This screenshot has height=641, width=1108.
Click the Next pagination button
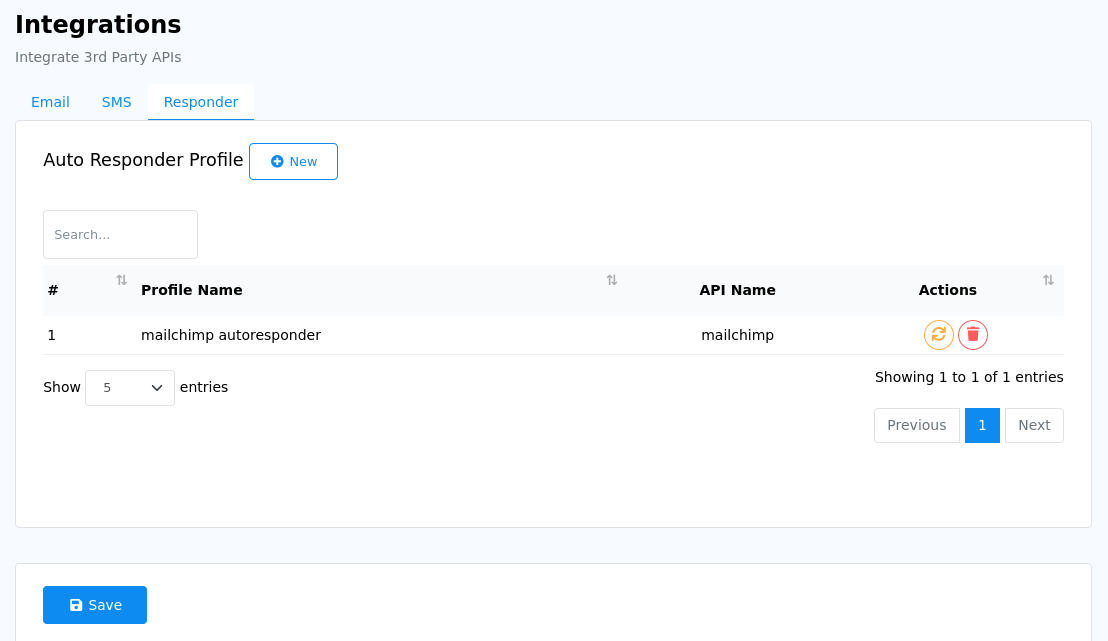click(1034, 424)
